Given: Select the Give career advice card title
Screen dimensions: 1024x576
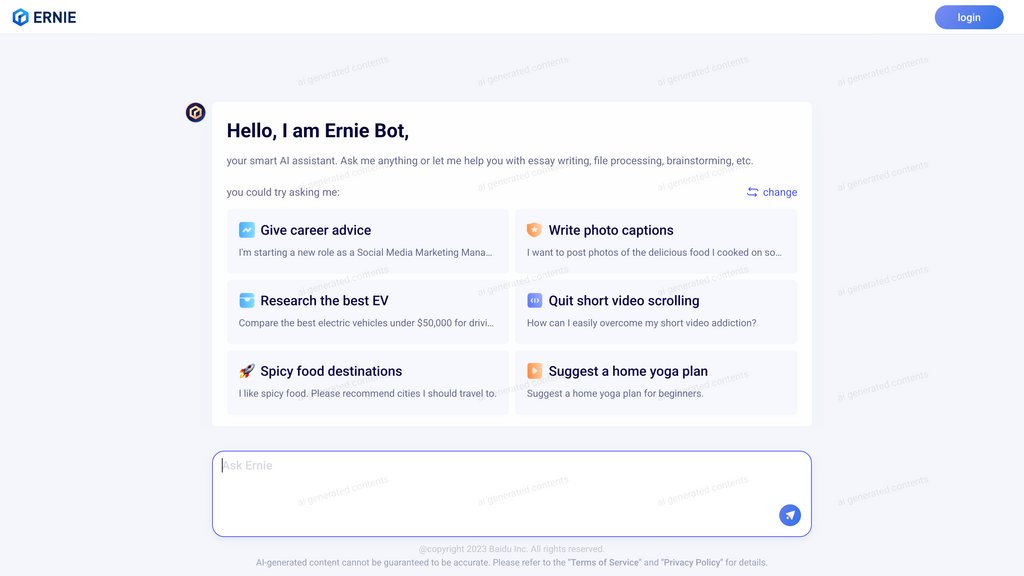Looking at the screenshot, I should [x=315, y=230].
